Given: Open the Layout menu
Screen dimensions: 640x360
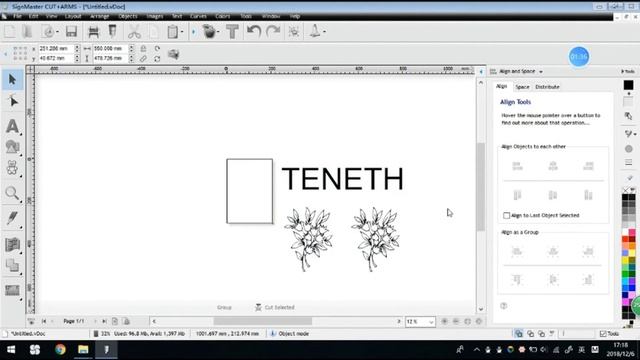Looking at the screenshot, I should pos(73,16).
